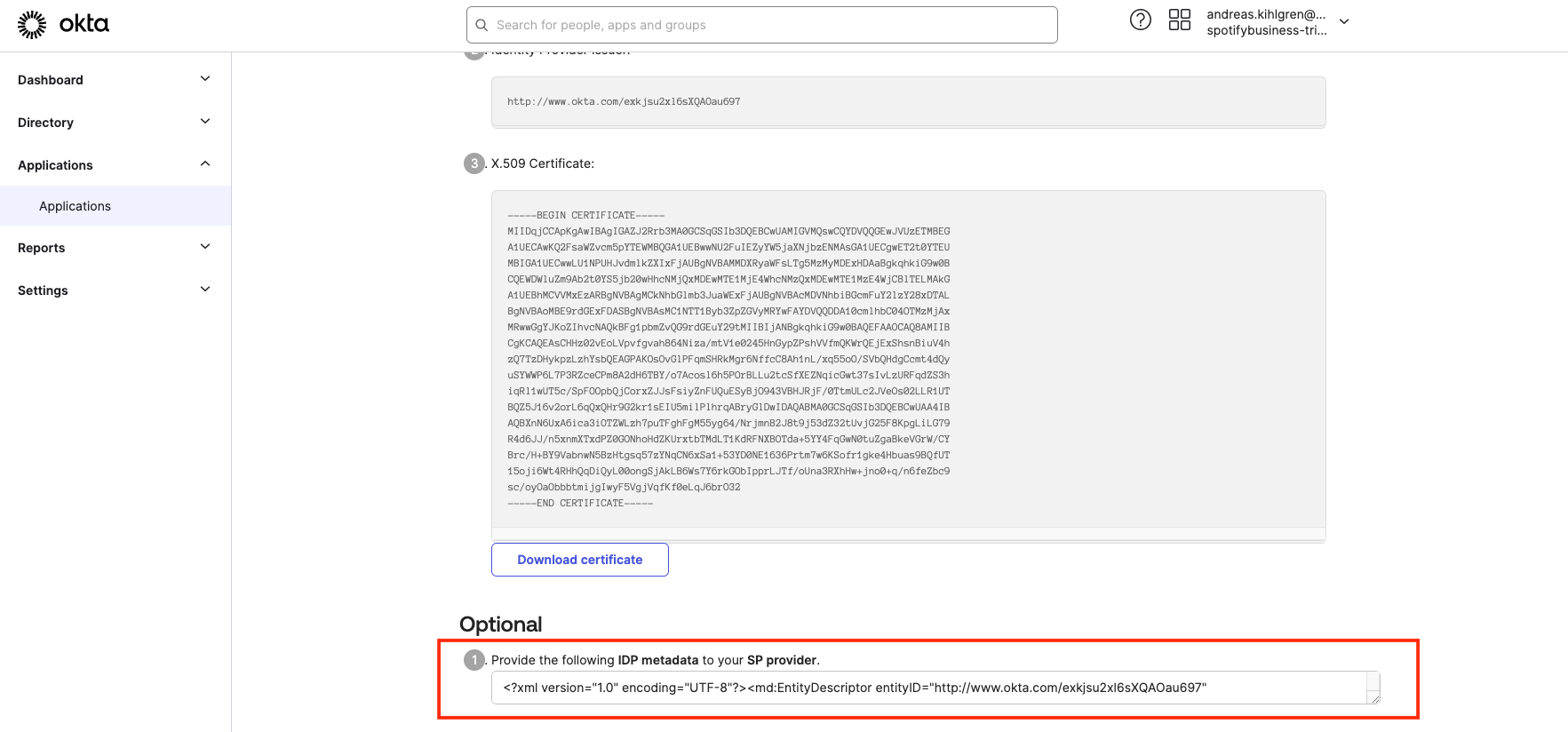1568x732 pixels.
Task: Open the help question mark icon
Action: [1140, 20]
